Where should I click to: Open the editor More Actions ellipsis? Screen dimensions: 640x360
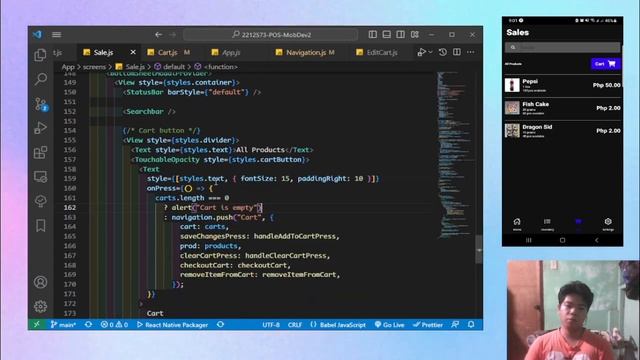tap(471, 52)
